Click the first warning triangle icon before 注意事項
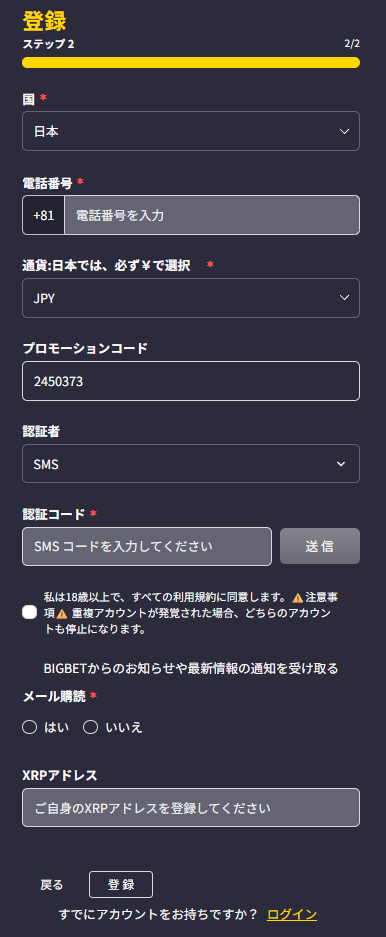The image size is (386, 937). (298, 597)
